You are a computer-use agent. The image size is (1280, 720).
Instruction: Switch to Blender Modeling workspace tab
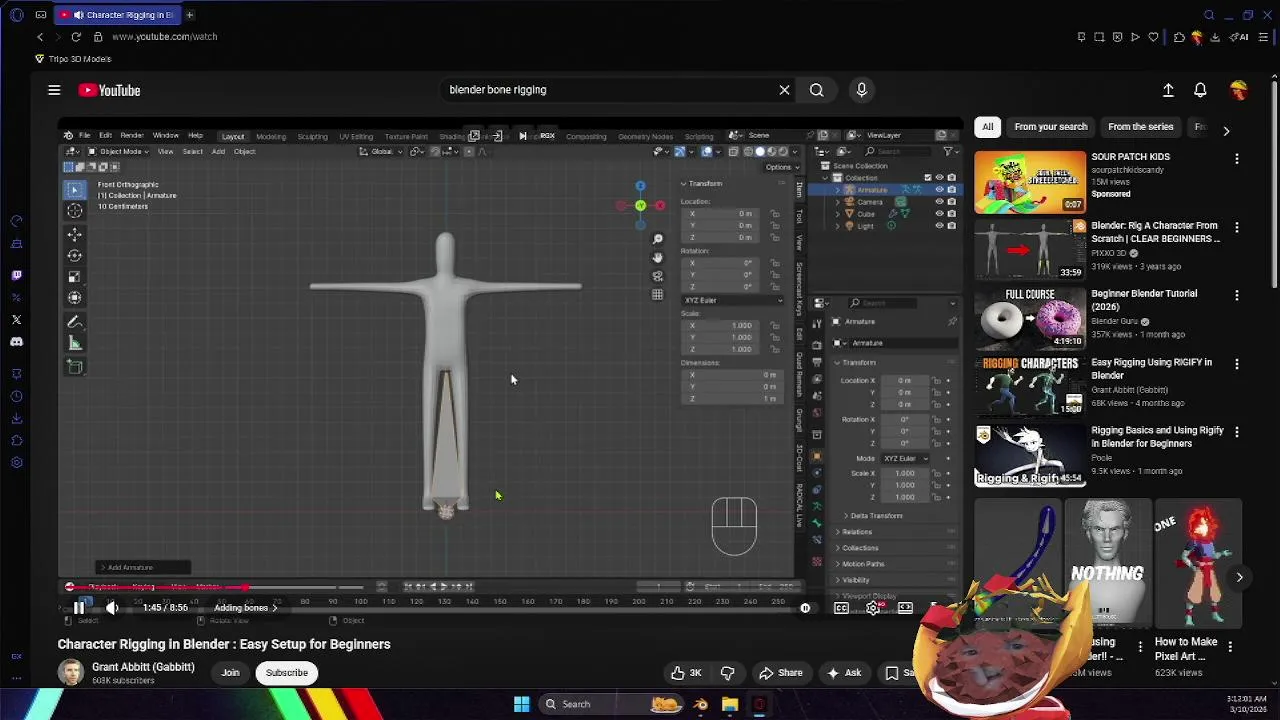click(270, 137)
